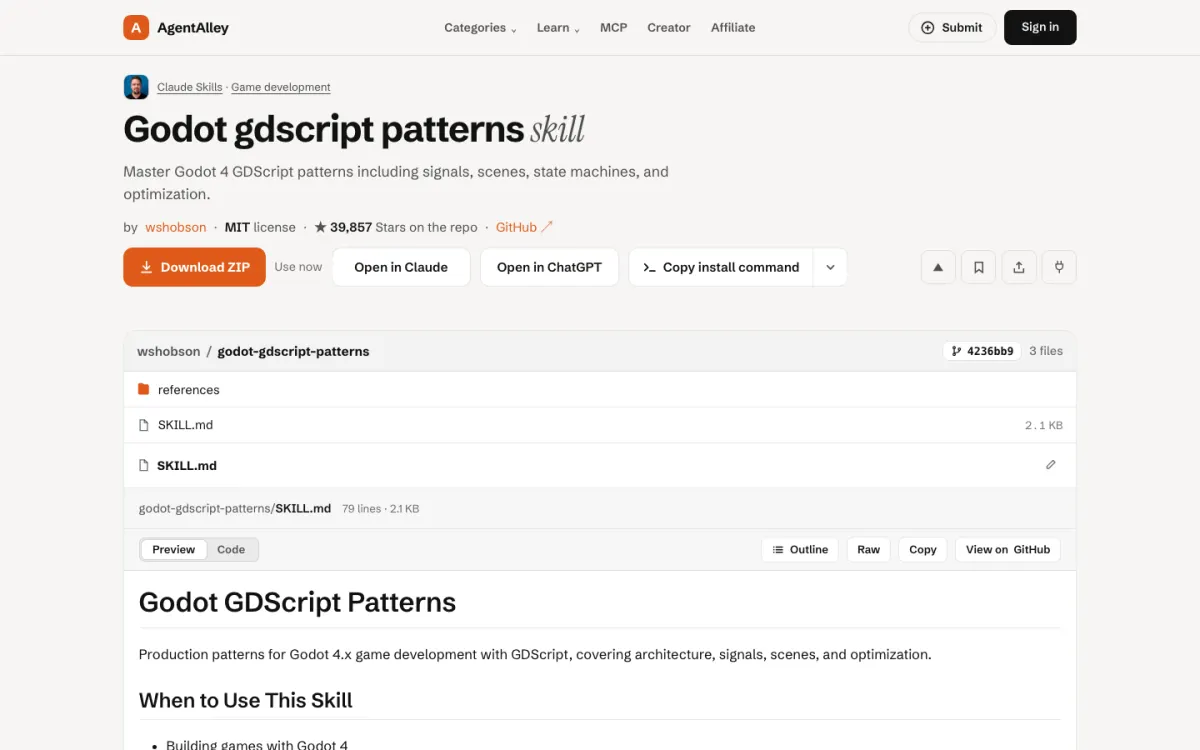The height and width of the screenshot is (750, 1200).
Task: Switch to the Preview tab
Action: point(174,549)
